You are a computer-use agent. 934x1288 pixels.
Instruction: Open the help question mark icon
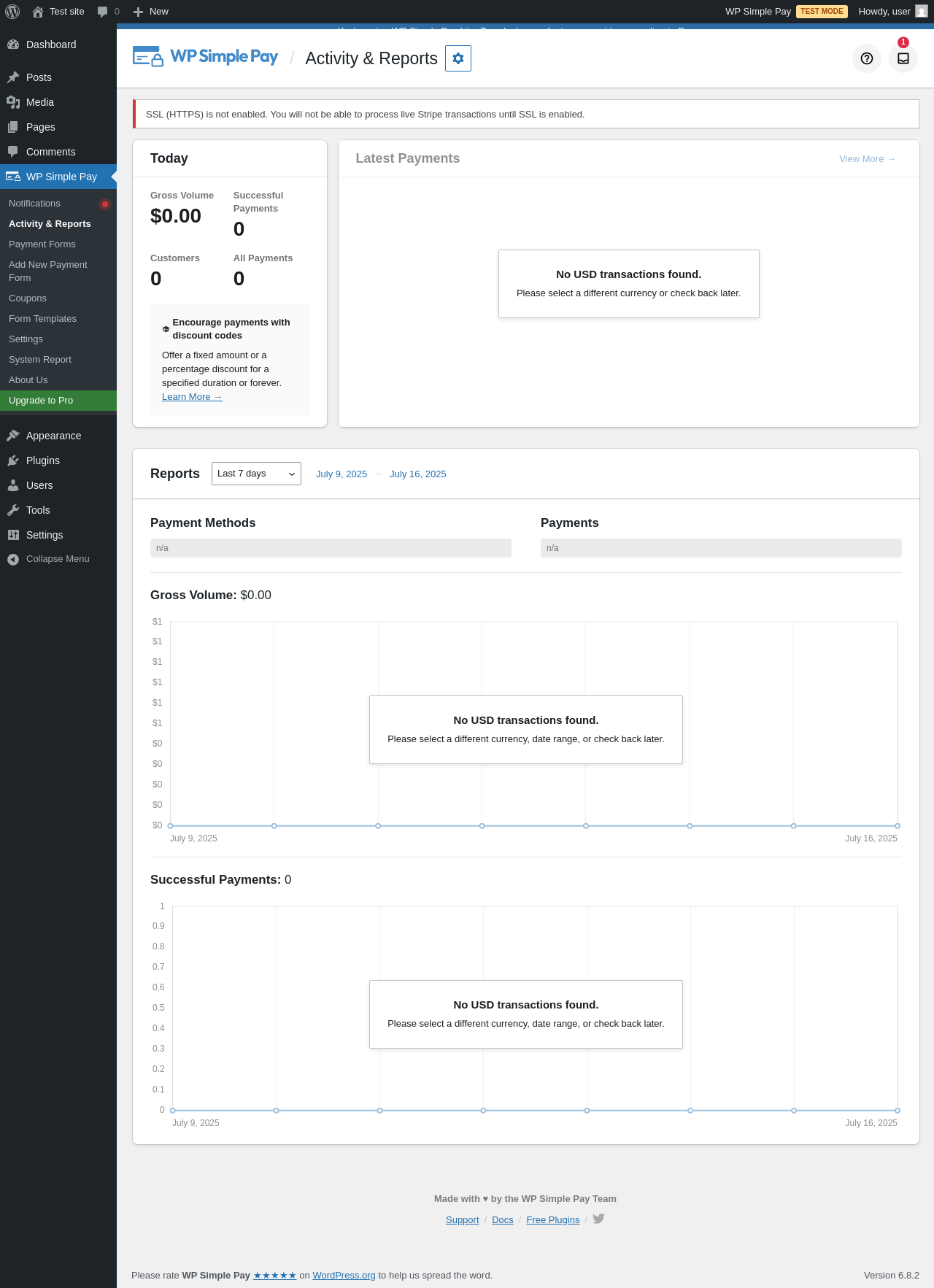[867, 58]
